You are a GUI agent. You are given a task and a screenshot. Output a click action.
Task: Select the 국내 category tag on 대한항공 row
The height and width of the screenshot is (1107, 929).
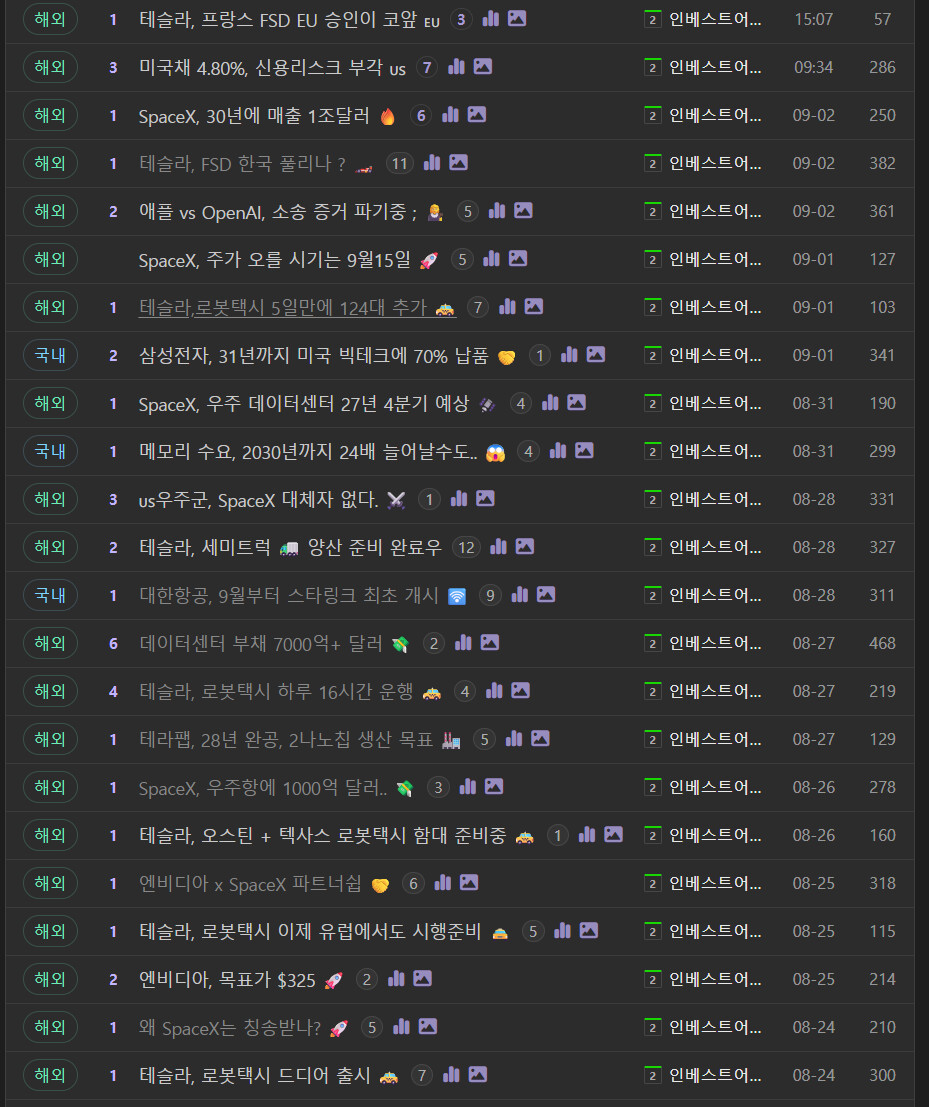click(x=50, y=595)
